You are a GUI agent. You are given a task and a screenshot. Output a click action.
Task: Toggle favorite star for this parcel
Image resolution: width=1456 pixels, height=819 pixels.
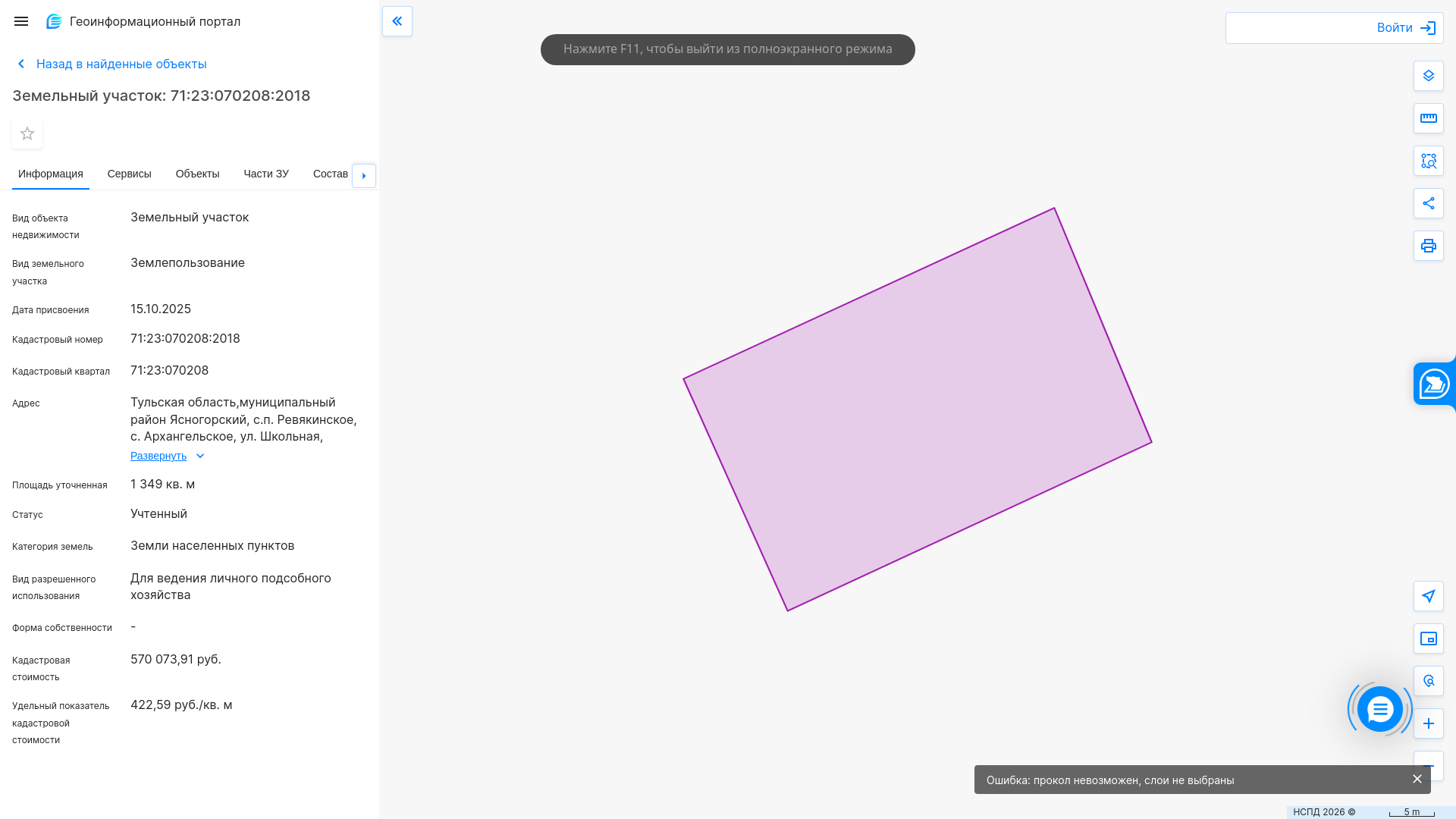(x=27, y=133)
